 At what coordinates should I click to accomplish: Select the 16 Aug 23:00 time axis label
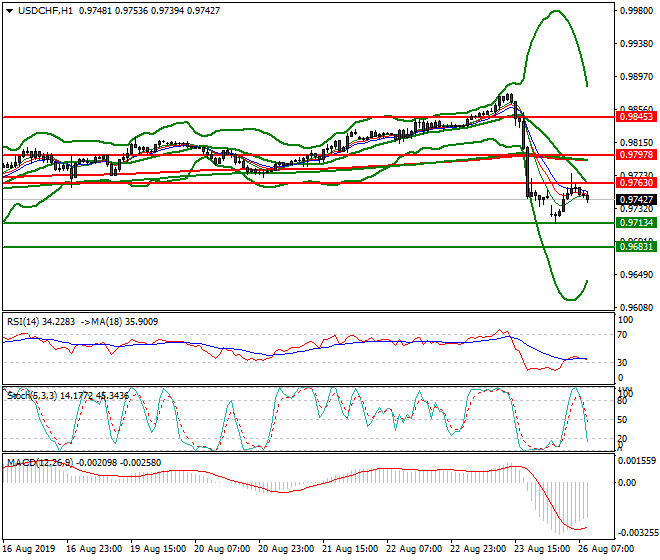[94, 549]
